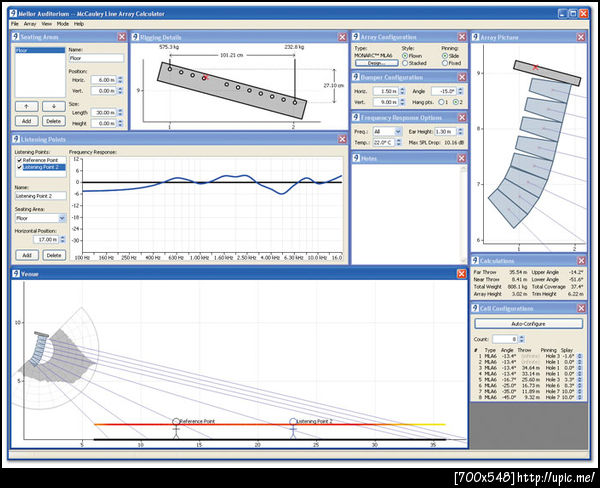
Task: Click the Array Picture panel icon
Action: tap(475, 37)
